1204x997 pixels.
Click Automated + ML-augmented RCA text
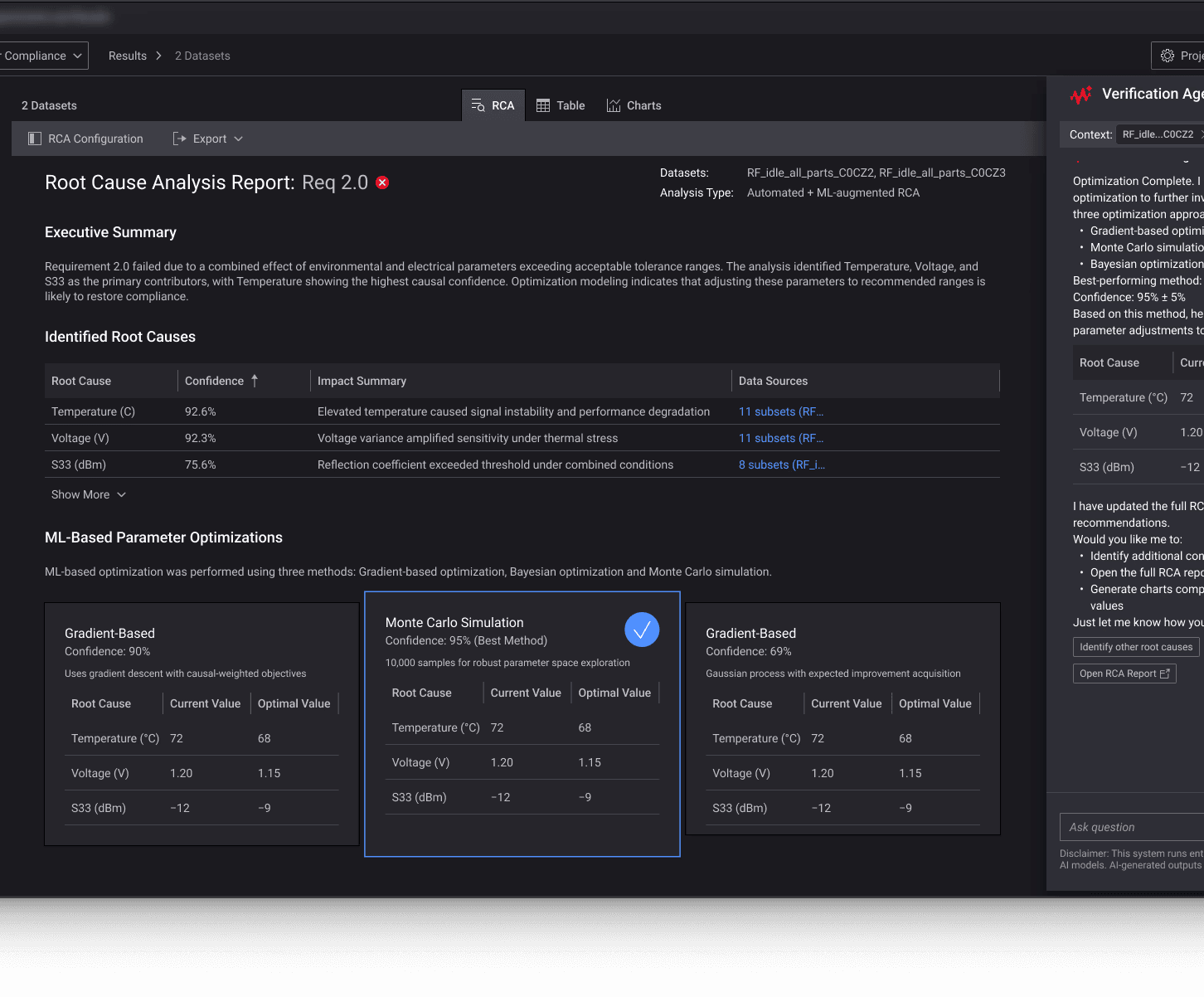pos(833,192)
